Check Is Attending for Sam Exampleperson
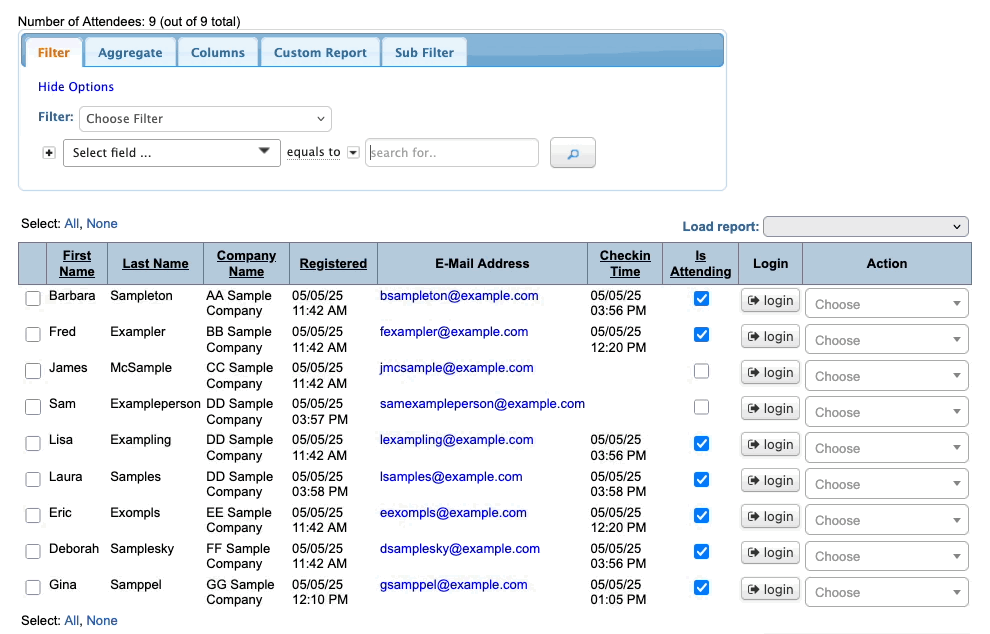 [x=701, y=407]
